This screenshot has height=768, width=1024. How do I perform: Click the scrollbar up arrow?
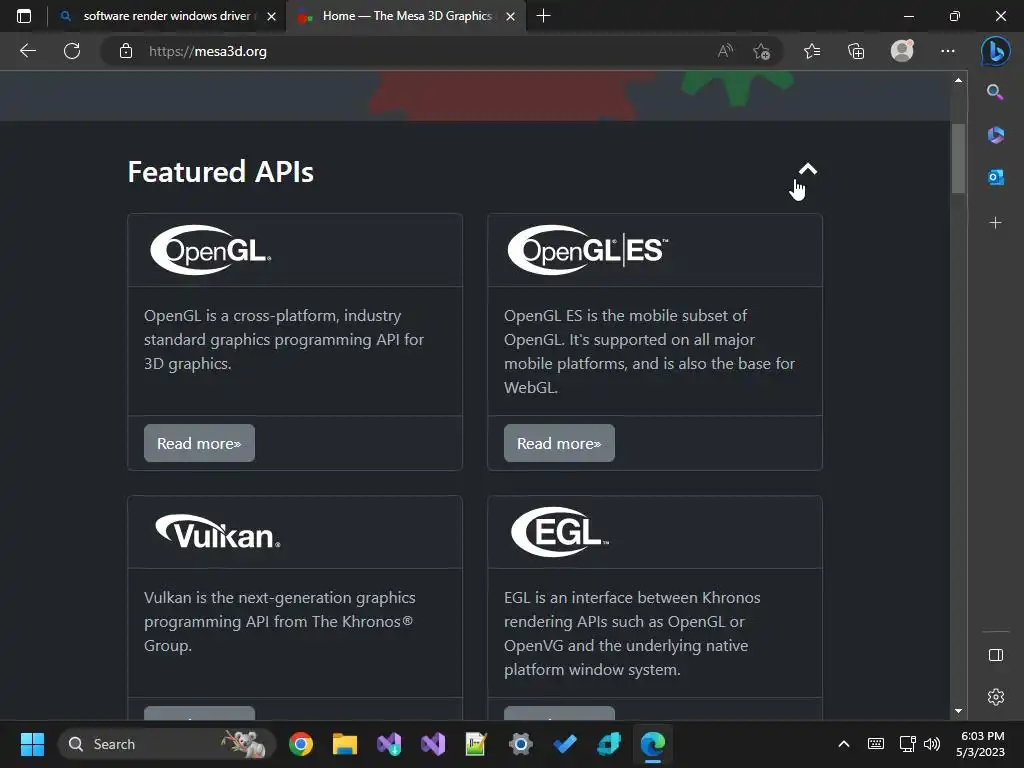coord(958,80)
